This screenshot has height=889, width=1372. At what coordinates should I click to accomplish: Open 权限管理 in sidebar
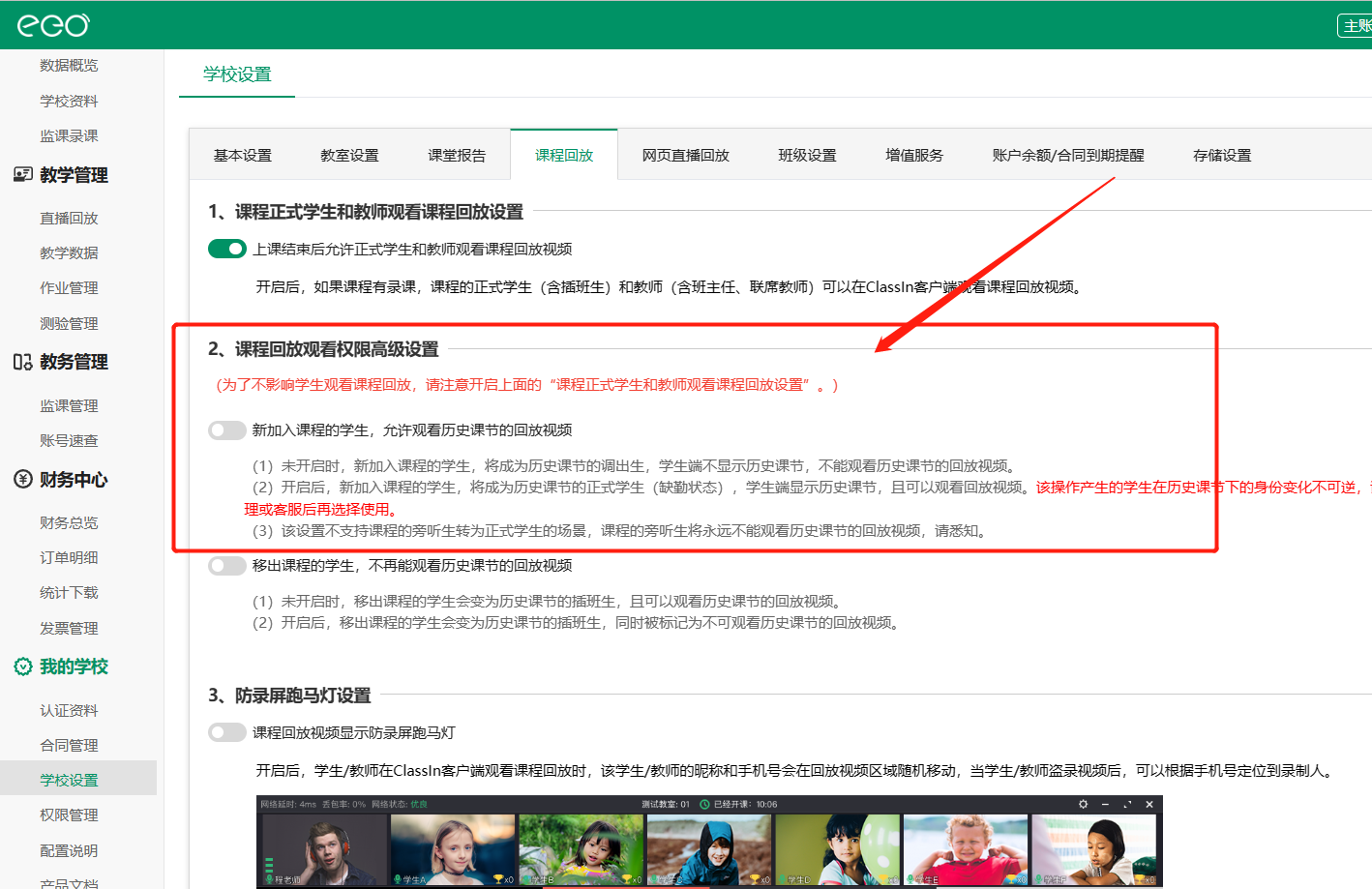tap(69, 815)
